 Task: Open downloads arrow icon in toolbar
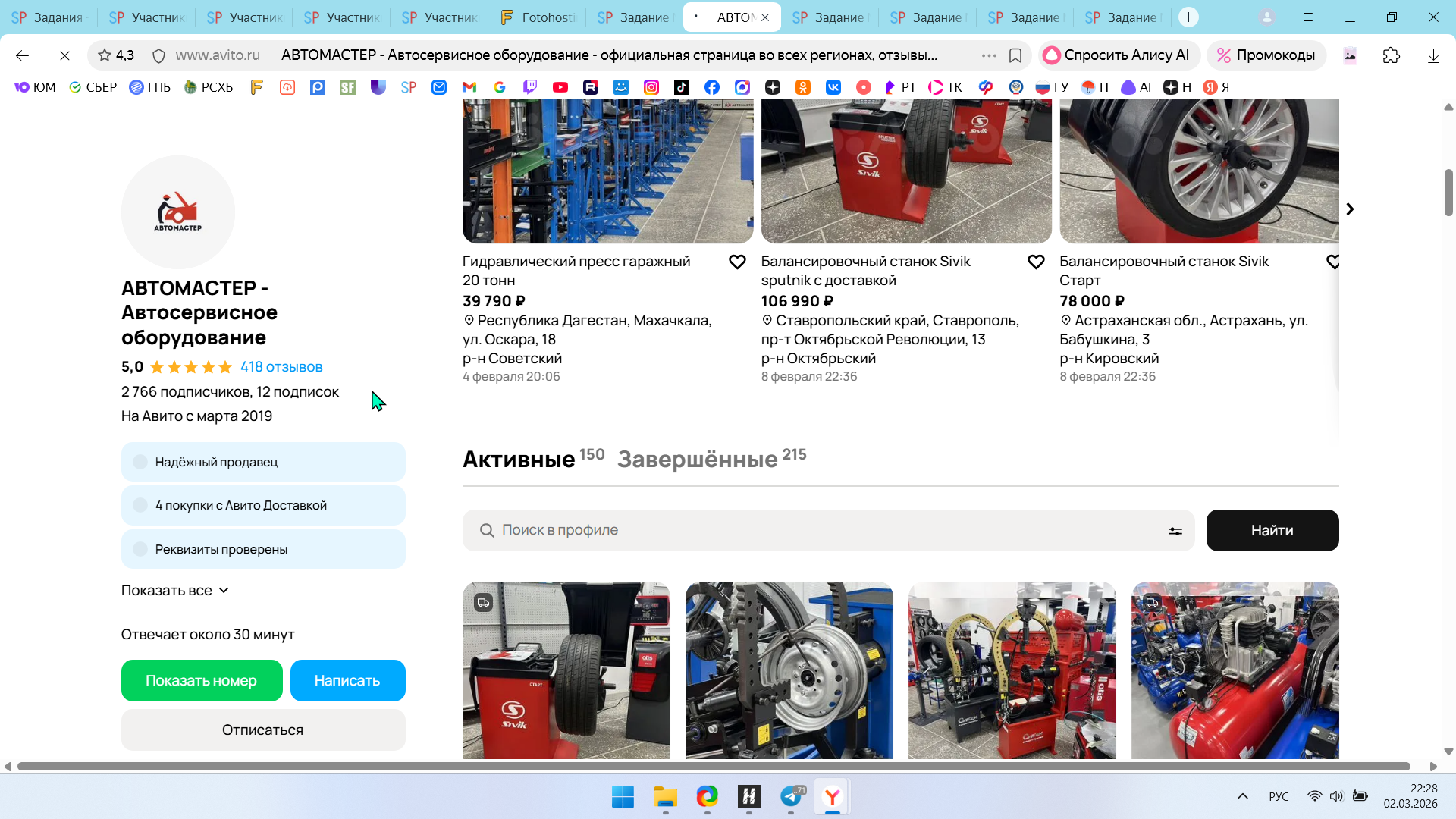(1433, 55)
